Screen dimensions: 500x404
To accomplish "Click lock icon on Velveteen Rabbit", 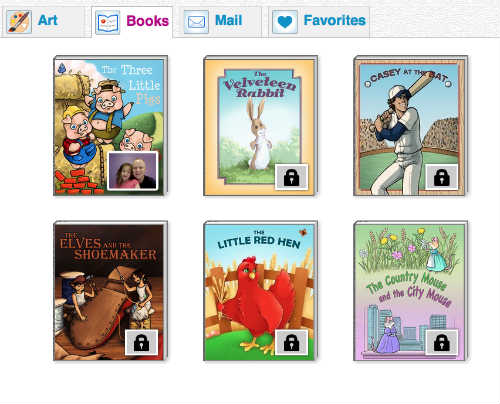I will 291,177.
